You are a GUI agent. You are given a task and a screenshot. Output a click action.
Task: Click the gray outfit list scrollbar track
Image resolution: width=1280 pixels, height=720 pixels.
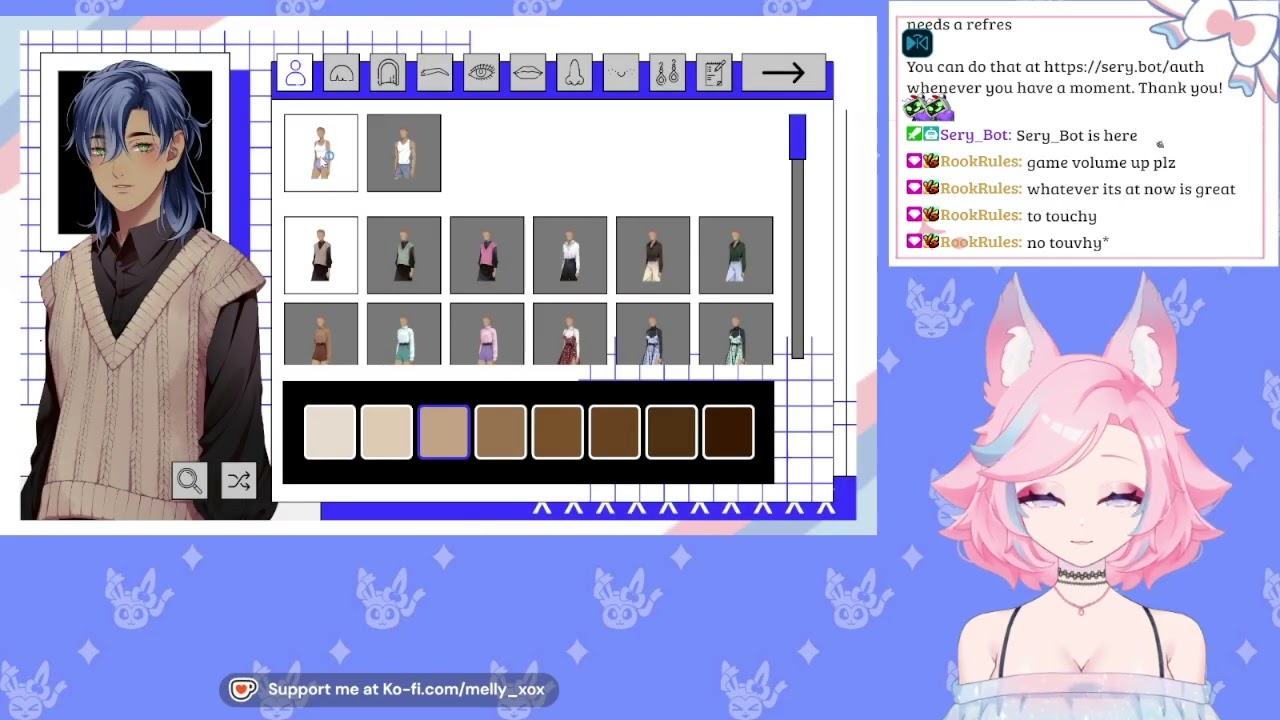(797, 258)
